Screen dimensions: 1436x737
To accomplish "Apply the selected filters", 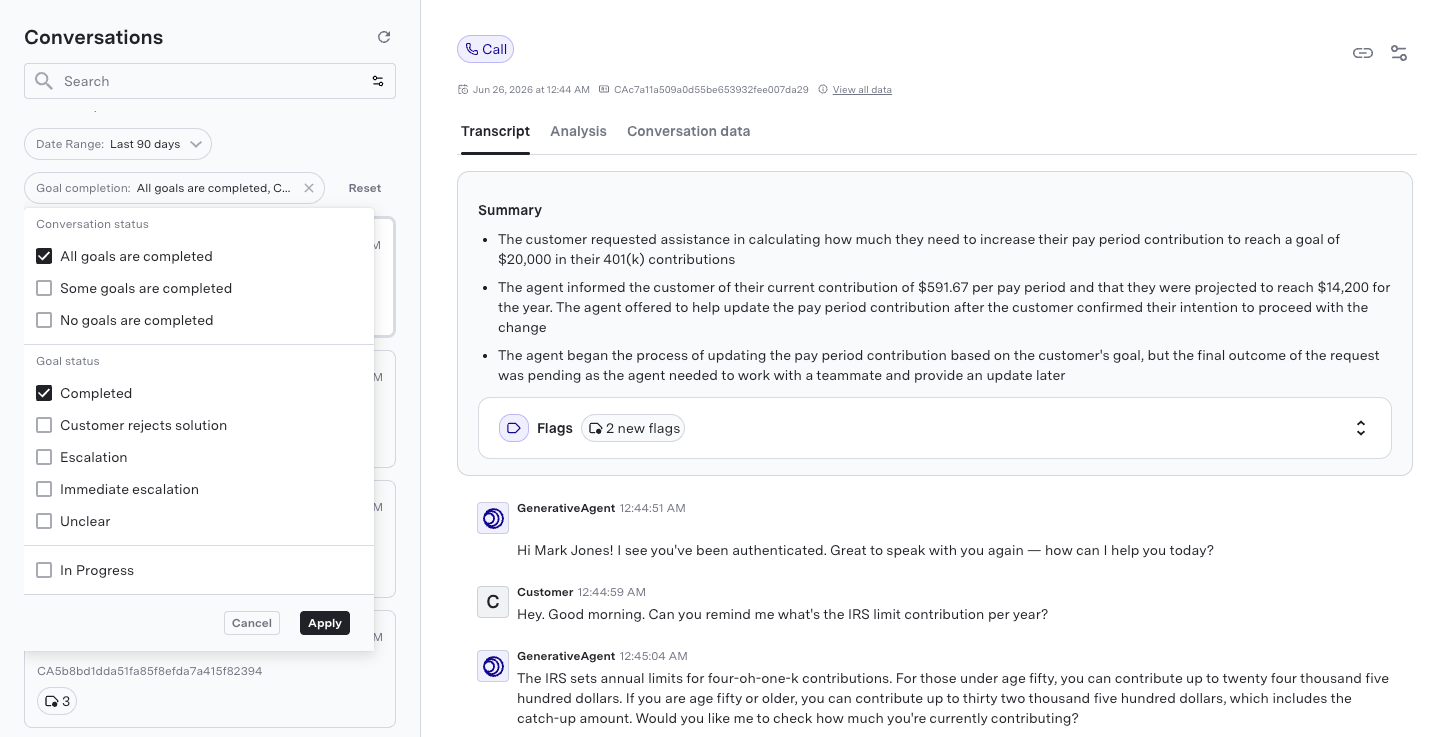I will point(325,623).
